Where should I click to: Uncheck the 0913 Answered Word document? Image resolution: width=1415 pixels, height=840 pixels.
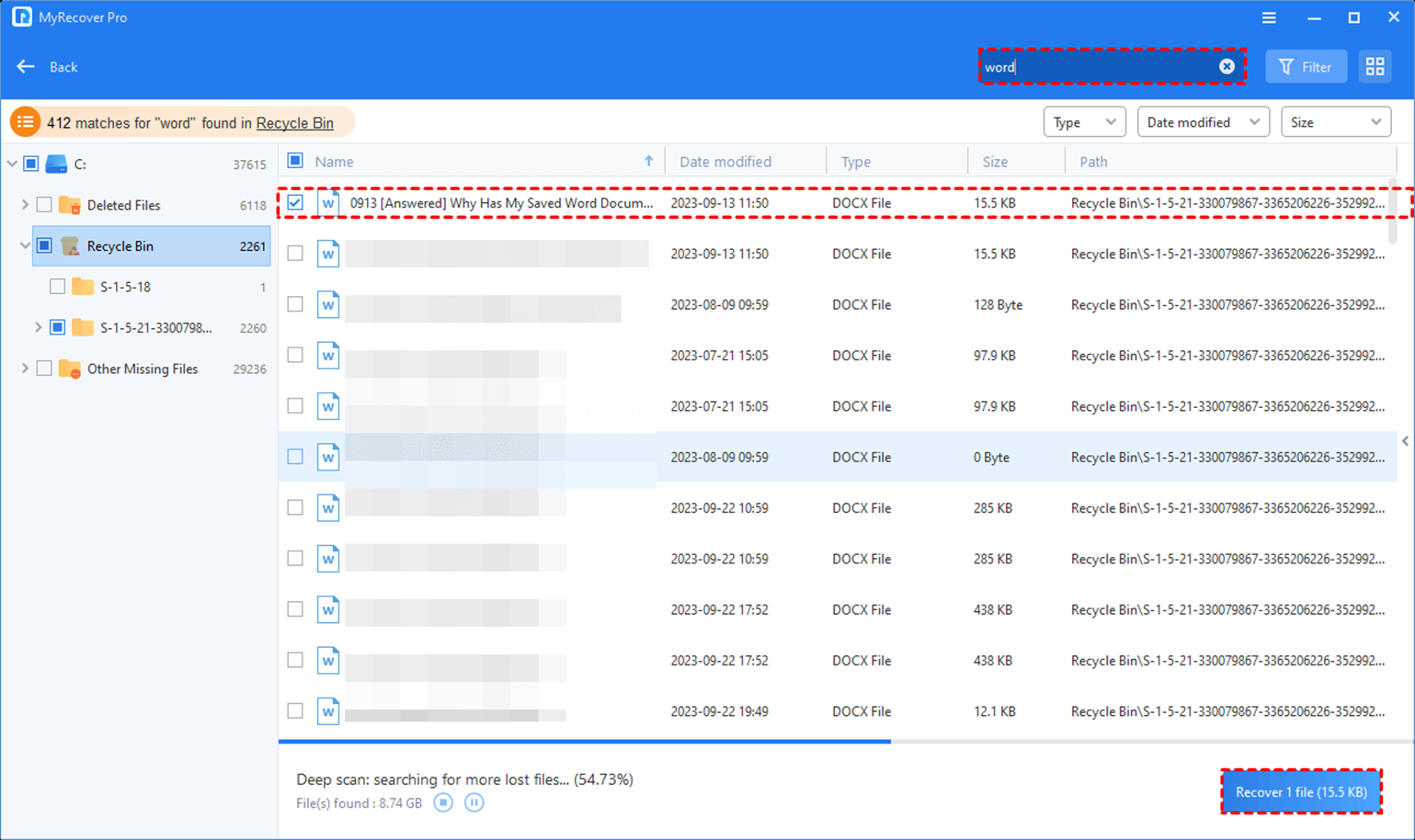click(x=295, y=202)
